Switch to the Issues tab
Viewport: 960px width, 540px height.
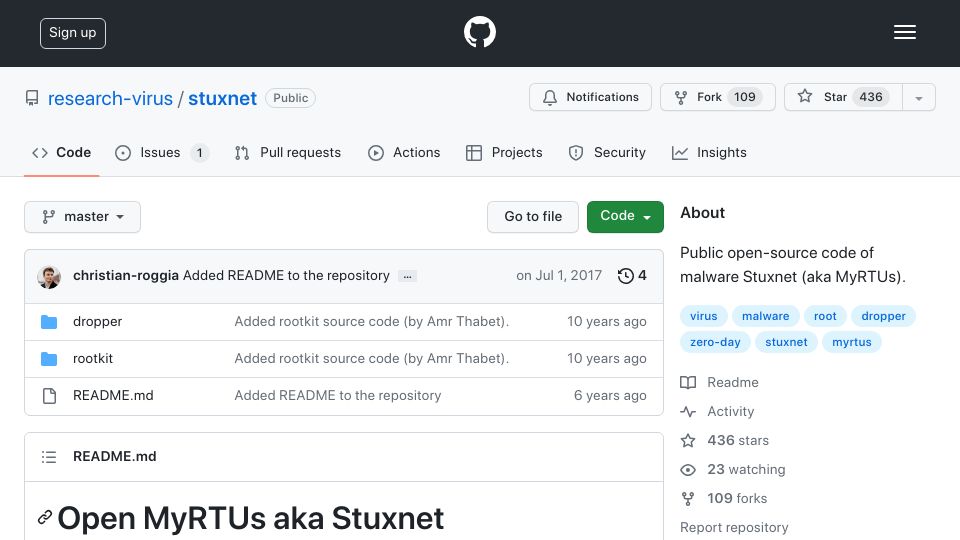point(162,152)
